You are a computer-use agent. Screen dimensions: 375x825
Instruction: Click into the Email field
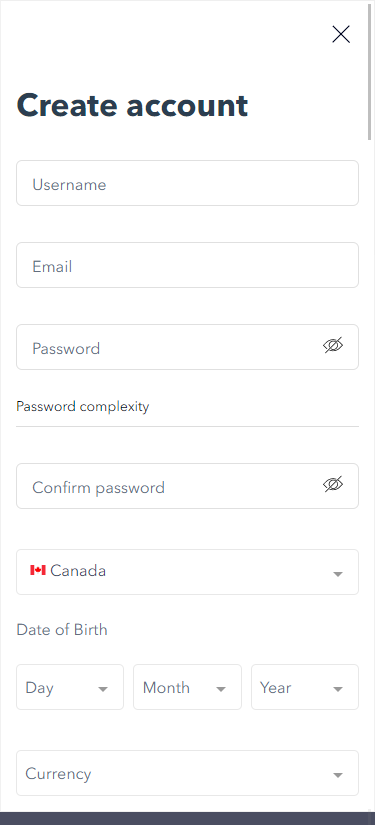click(187, 265)
